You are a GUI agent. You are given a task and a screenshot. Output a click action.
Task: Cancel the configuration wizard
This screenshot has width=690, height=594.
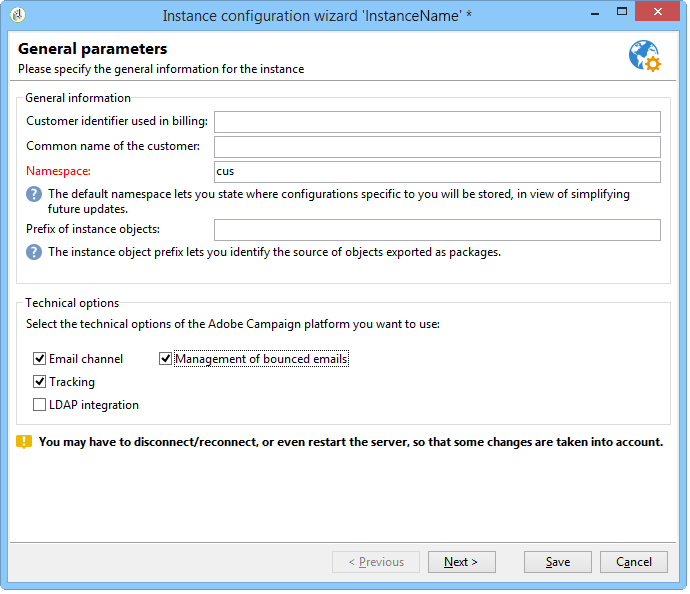tap(634, 562)
